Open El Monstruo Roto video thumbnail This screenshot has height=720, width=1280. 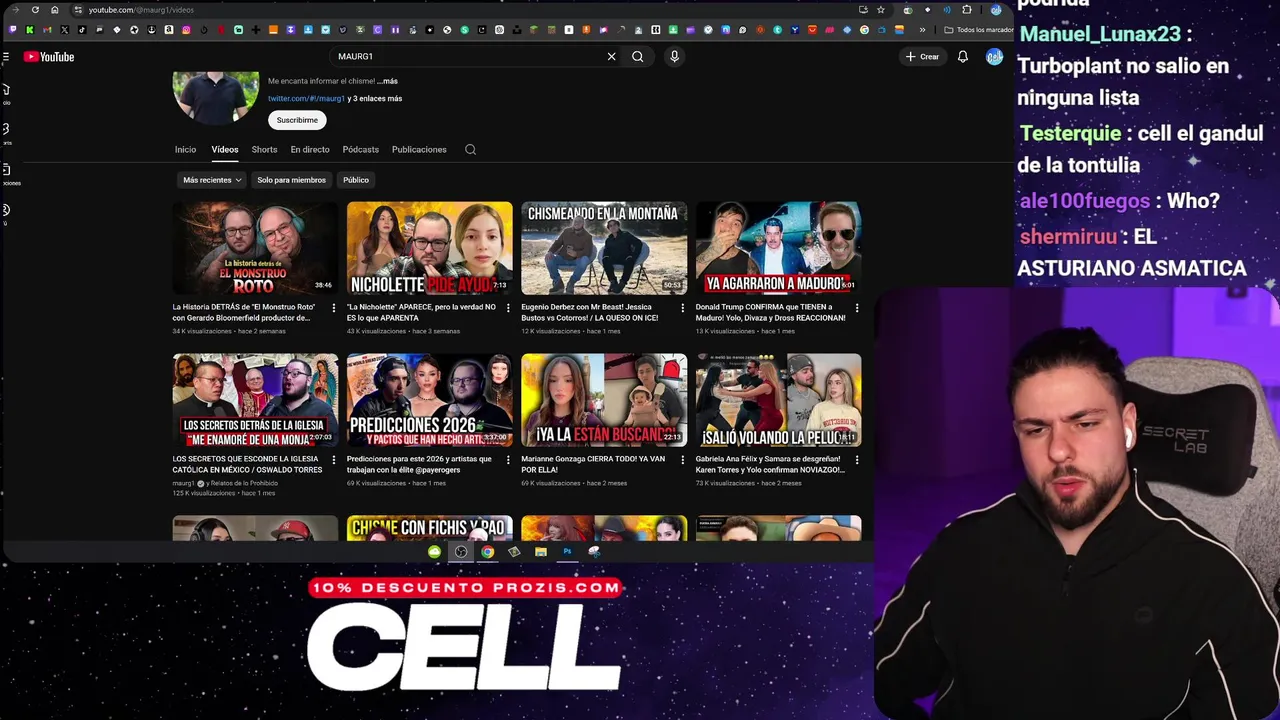pyautogui.click(x=255, y=248)
